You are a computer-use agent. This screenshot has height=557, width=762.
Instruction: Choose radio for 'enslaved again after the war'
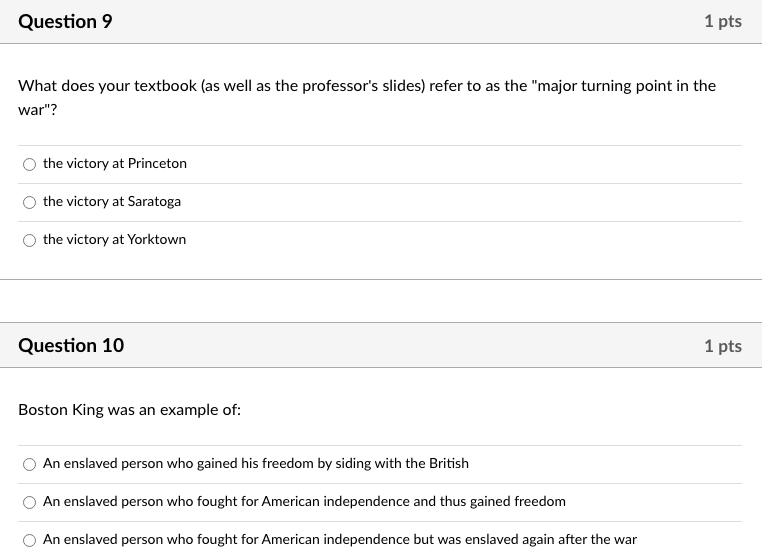click(30, 540)
